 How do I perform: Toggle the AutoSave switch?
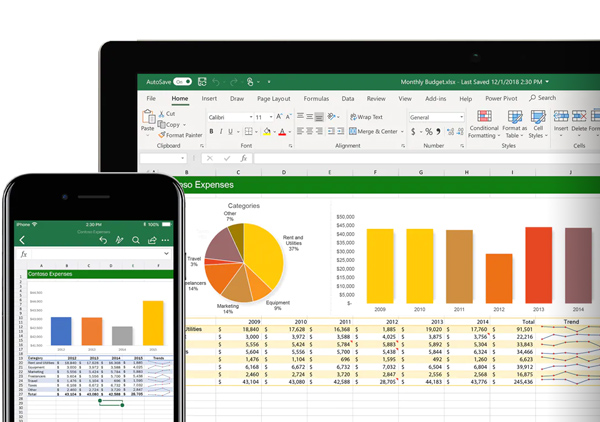coord(182,82)
